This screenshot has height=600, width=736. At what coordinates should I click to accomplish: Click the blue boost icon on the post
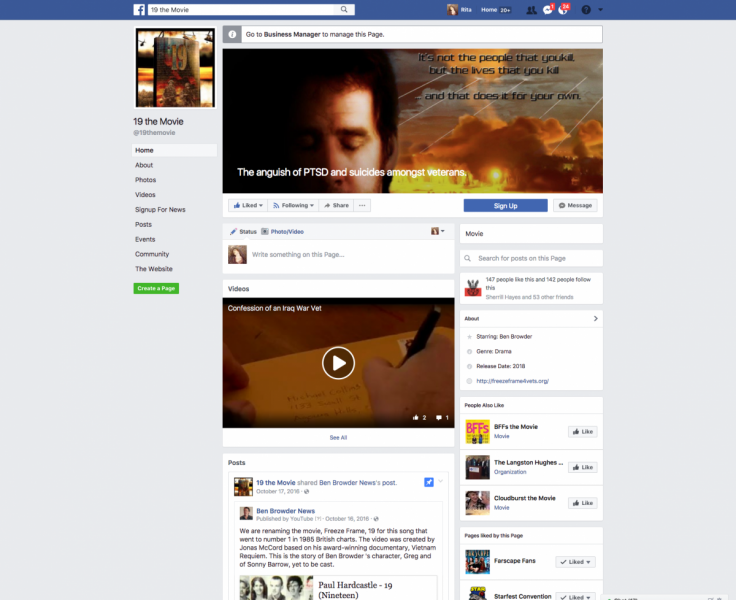[429, 482]
